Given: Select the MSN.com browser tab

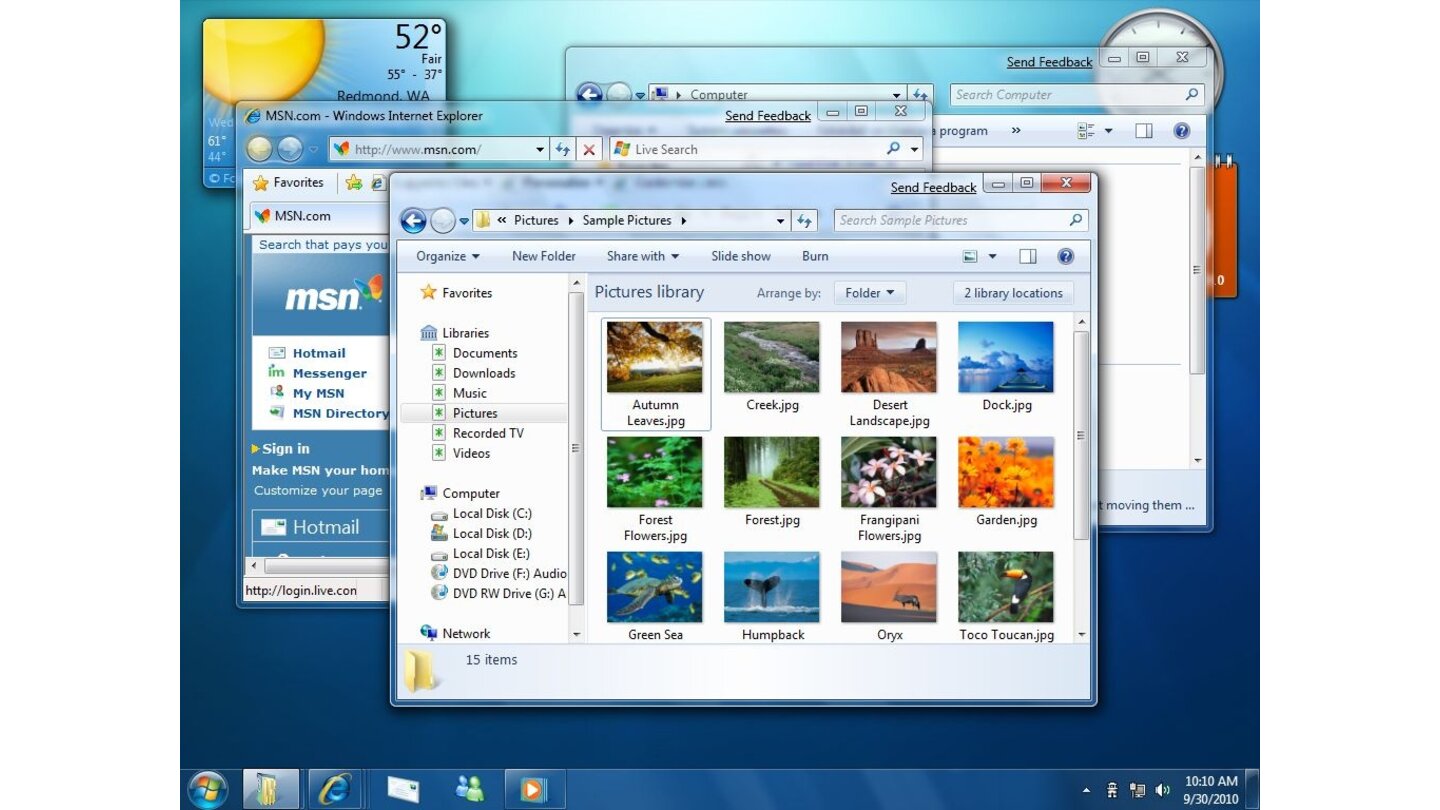Looking at the screenshot, I should 318,216.
